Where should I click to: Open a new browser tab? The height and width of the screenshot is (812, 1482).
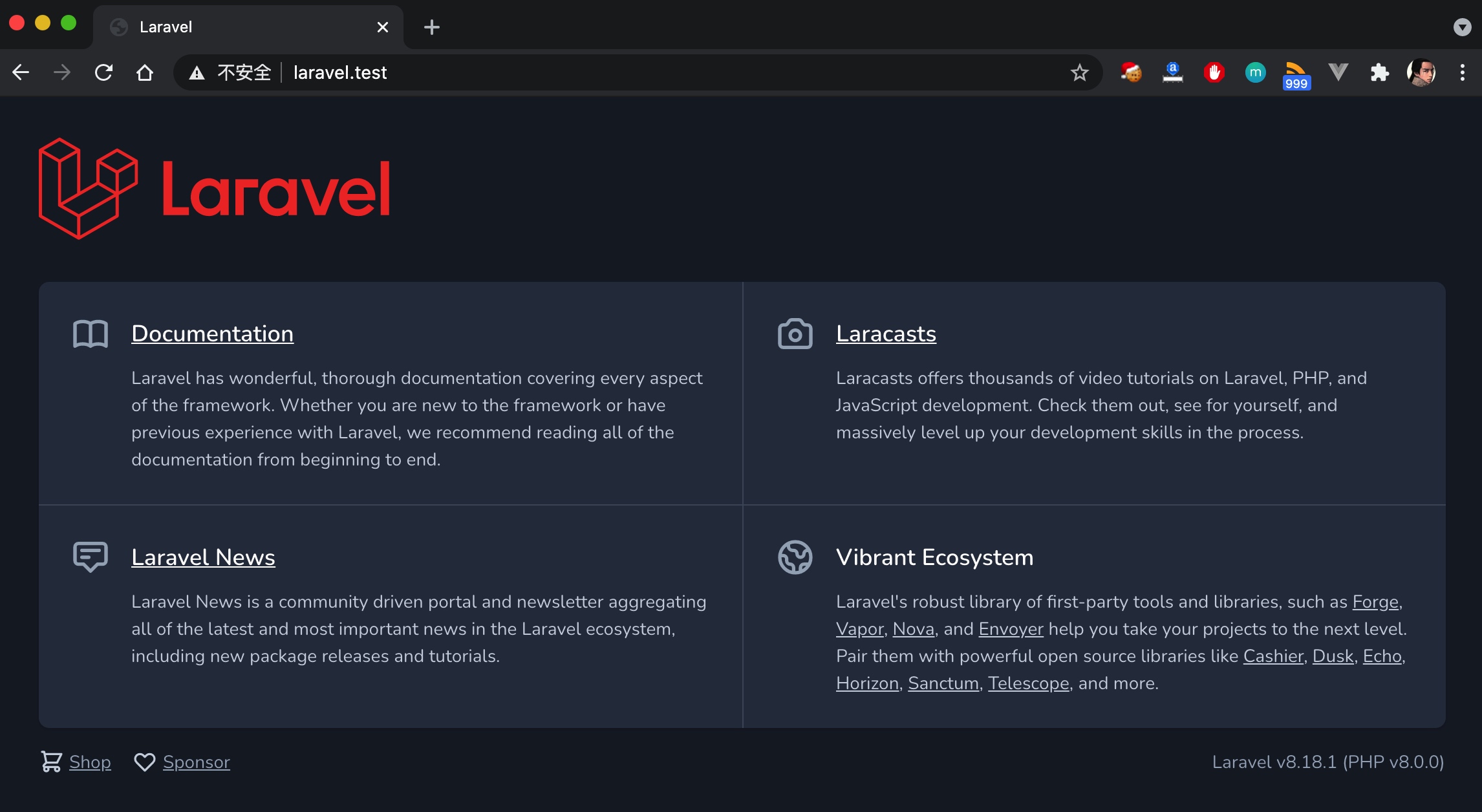point(431,27)
